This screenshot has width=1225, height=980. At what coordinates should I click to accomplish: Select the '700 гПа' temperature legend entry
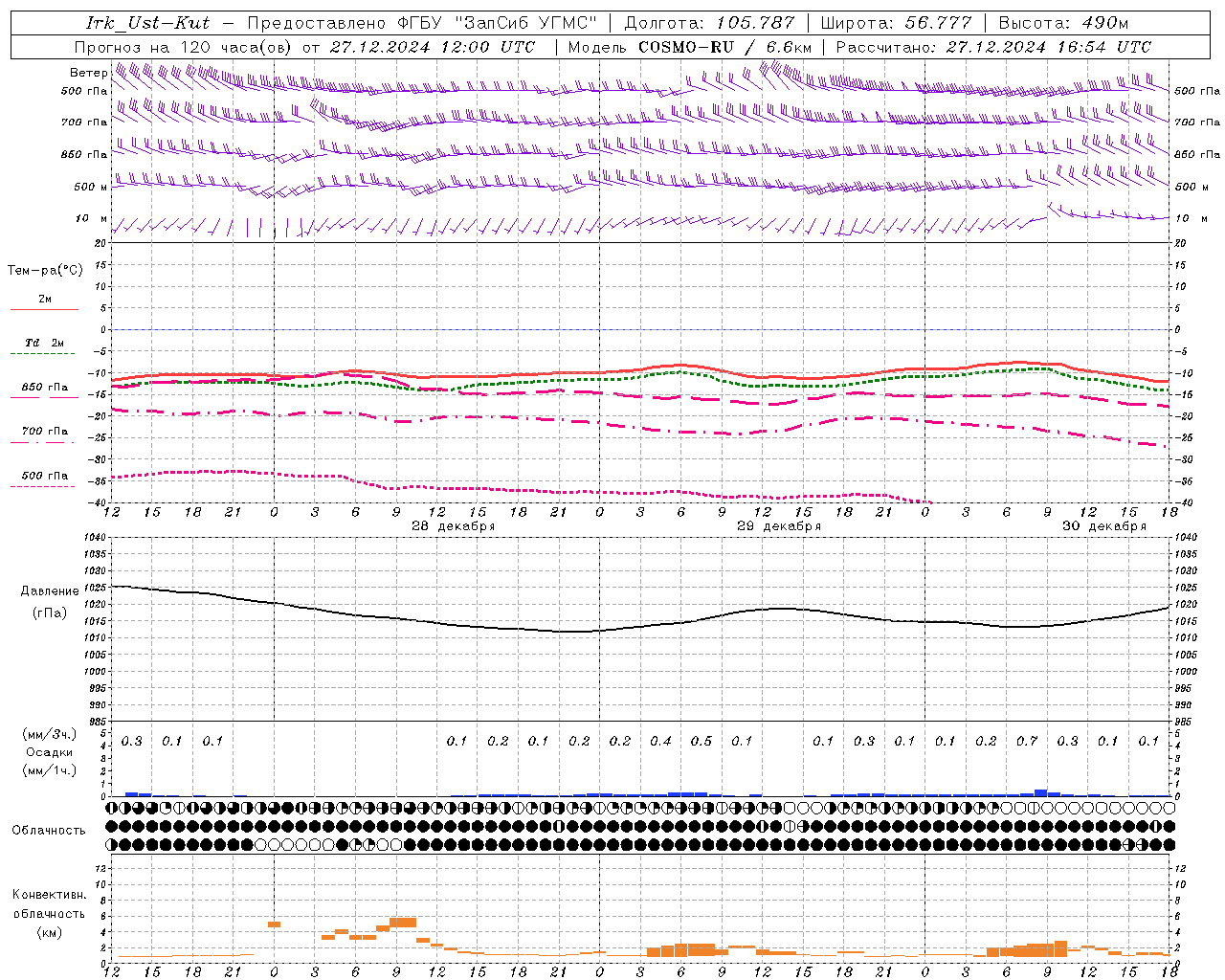pyautogui.click(x=44, y=431)
